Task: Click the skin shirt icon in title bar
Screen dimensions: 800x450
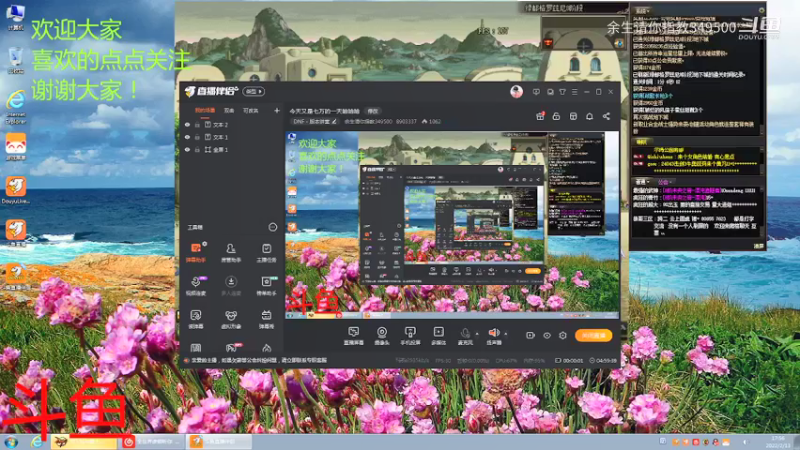Action: (562, 92)
